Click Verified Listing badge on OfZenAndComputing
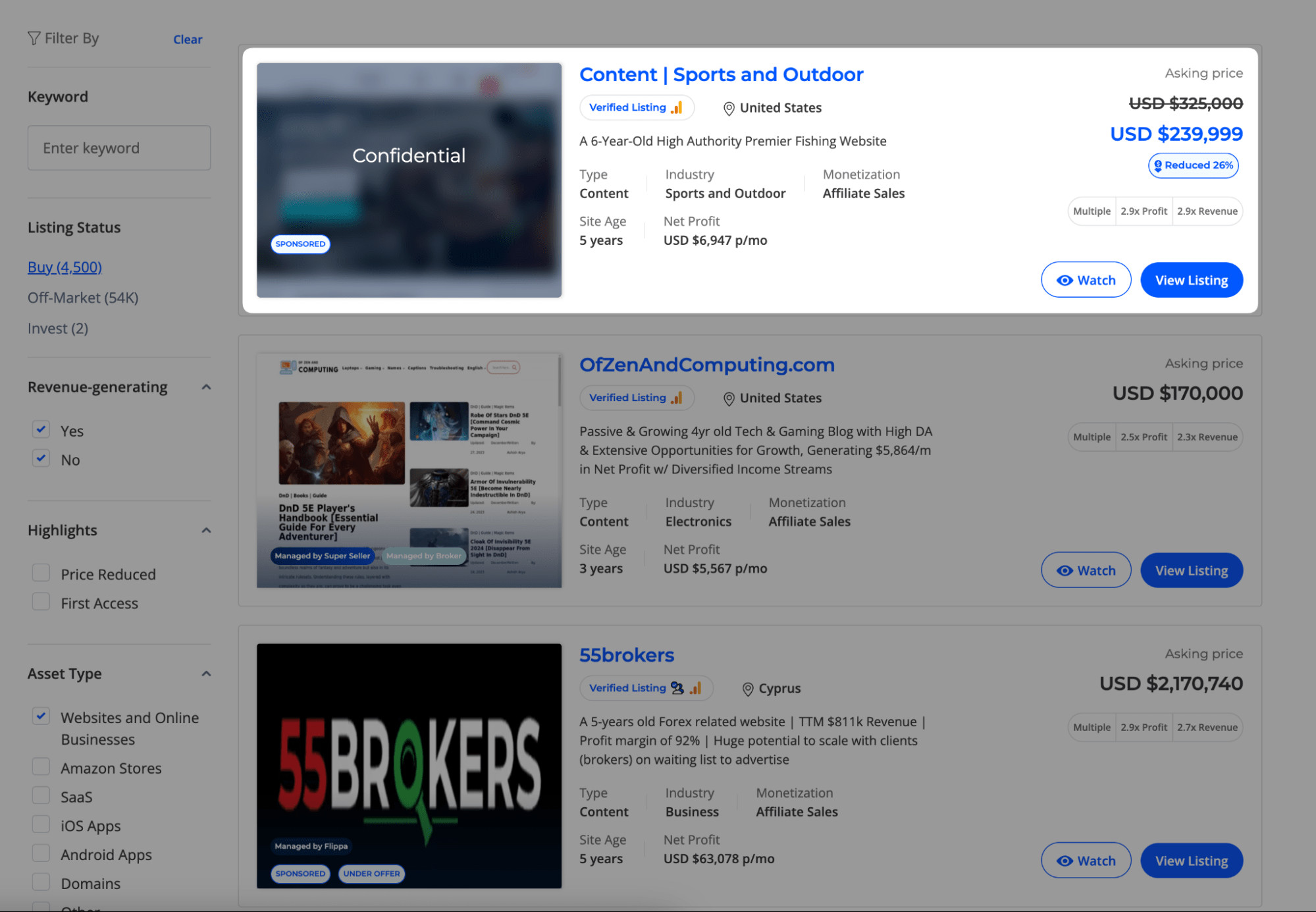Screen dimensions: 1316x912 coord(637,398)
